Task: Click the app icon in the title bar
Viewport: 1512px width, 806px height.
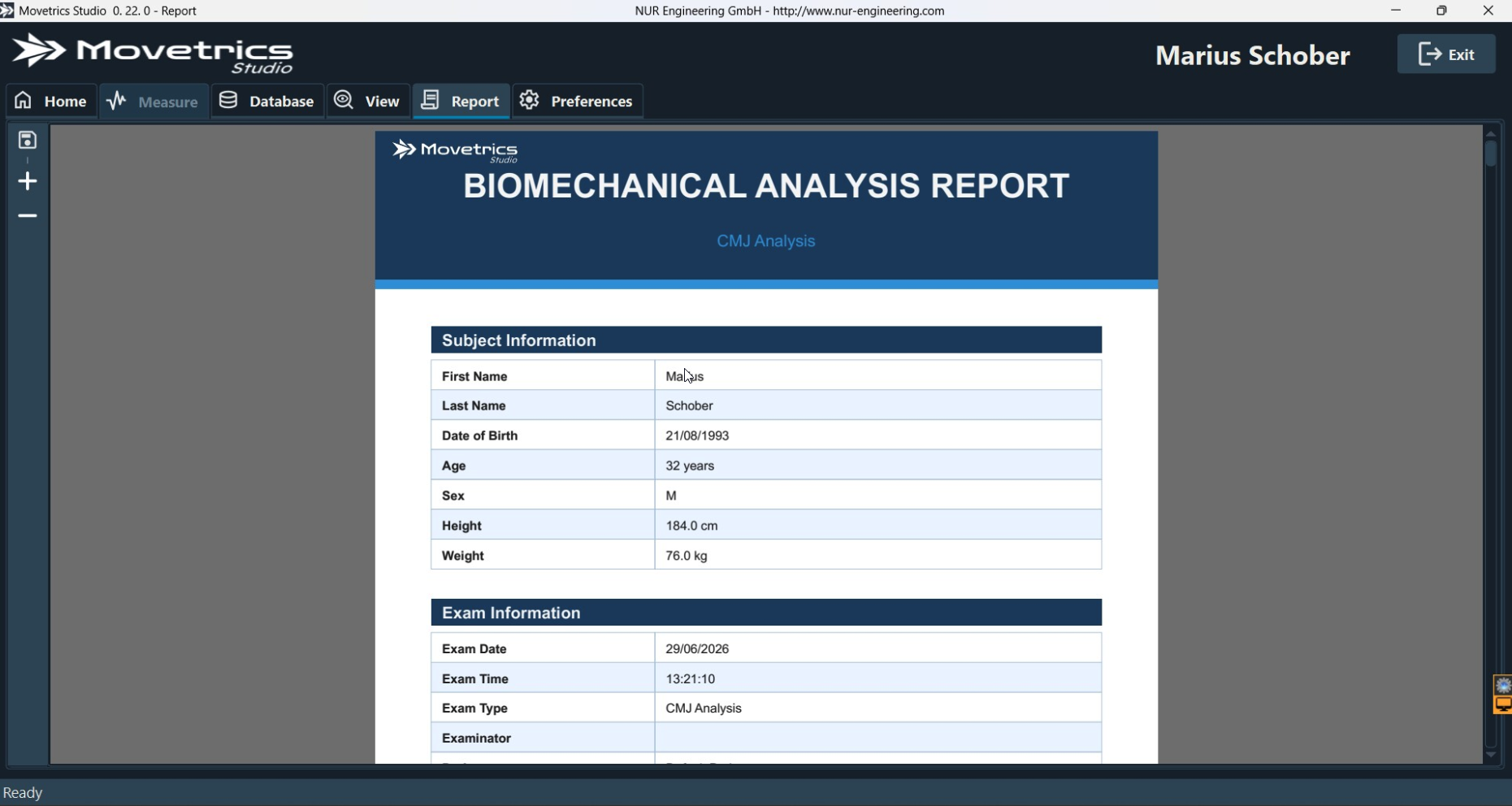Action: [7, 11]
